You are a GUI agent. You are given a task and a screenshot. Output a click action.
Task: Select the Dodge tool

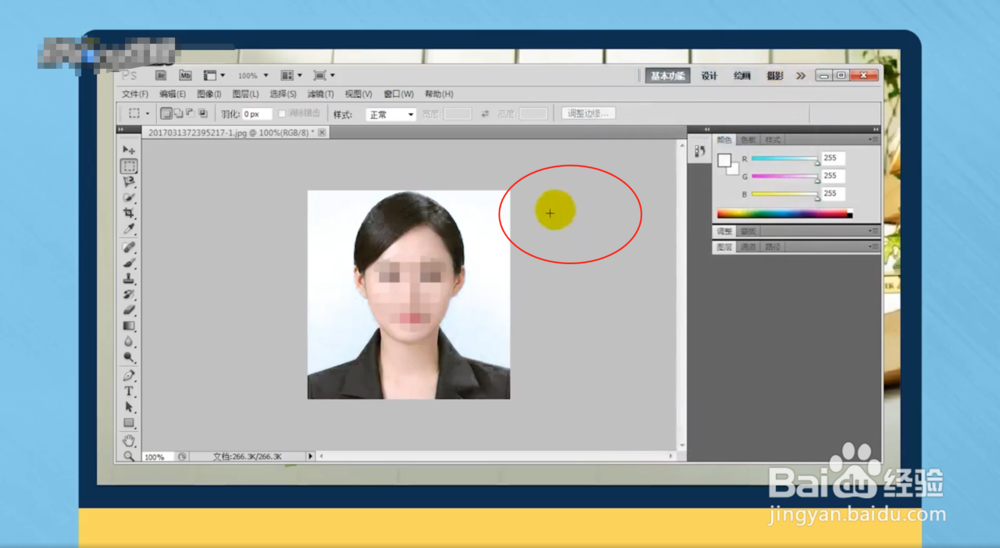pyautogui.click(x=129, y=357)
